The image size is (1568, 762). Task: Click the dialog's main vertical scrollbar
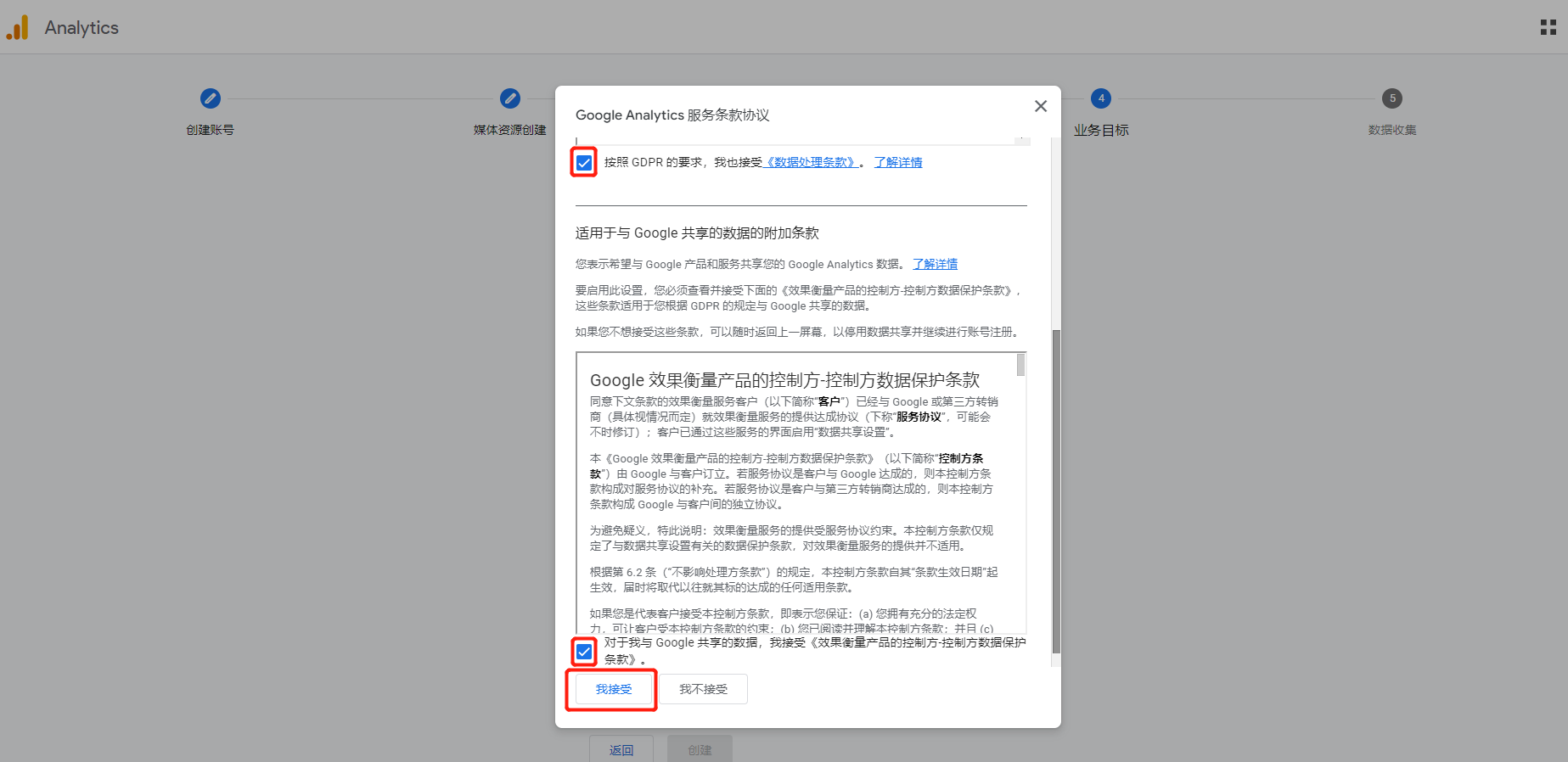[x=1056, y=490]
